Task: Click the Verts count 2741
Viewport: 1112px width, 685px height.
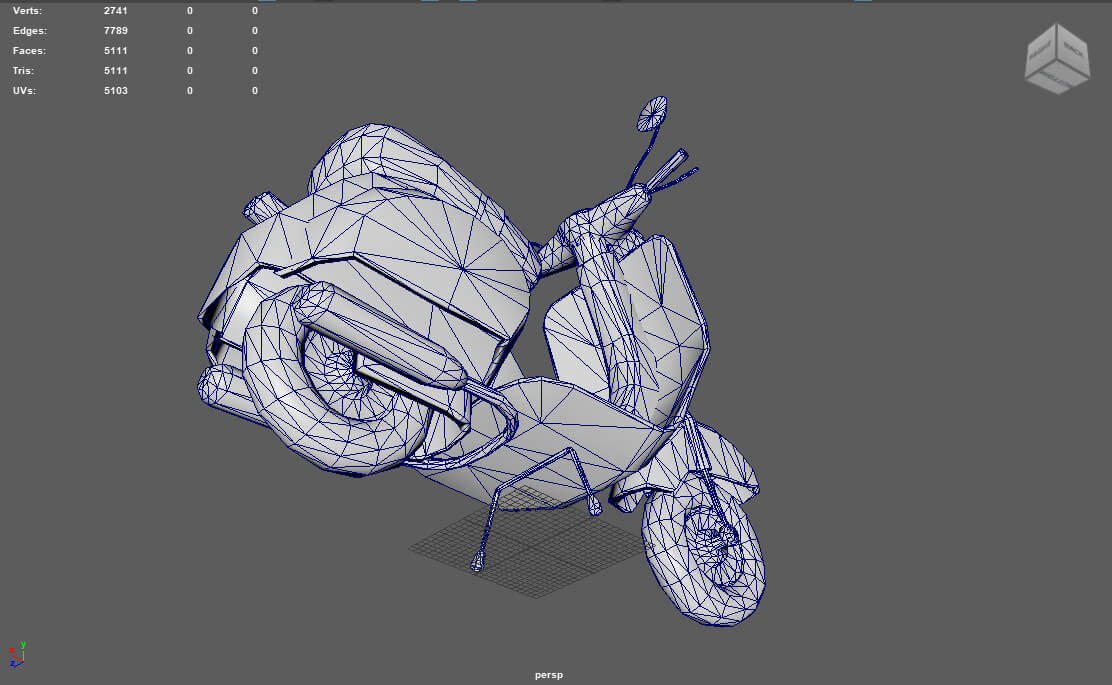Action: click(116, 11)
